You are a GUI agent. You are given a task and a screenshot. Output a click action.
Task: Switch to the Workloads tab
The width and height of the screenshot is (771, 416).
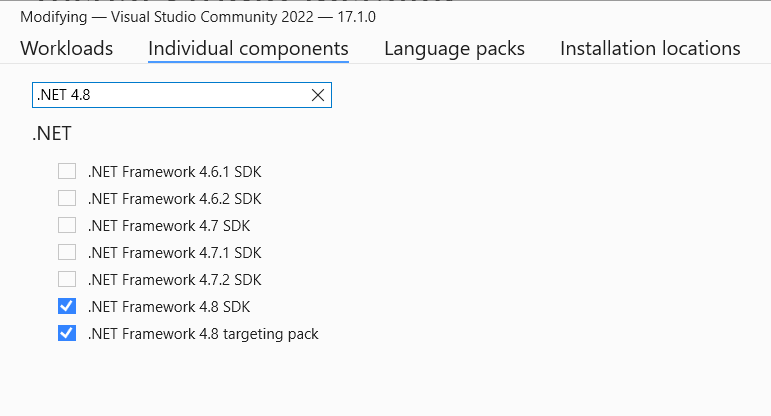66,48
